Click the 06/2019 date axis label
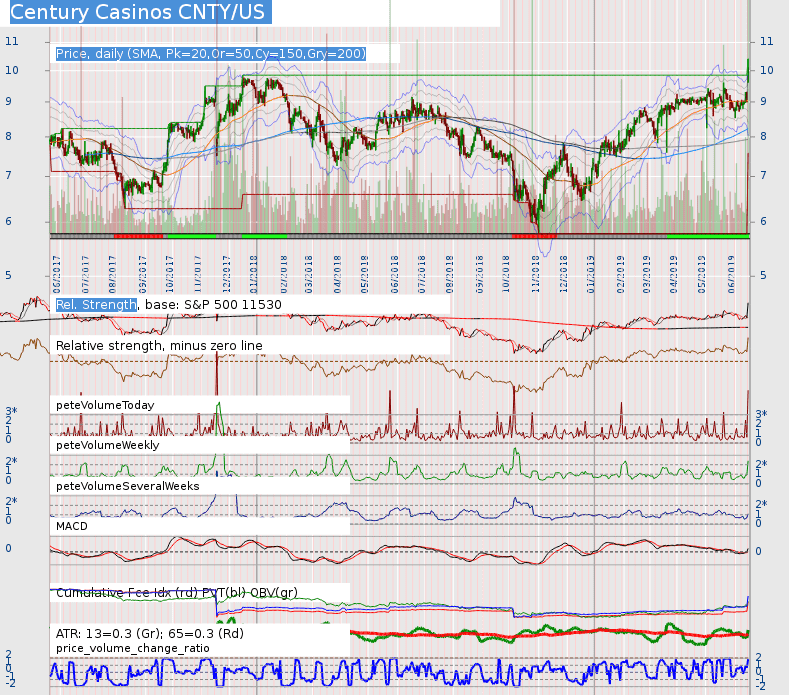Image resolution: width=789 pixels, height=695 pixels. click(x=732, y=274)
